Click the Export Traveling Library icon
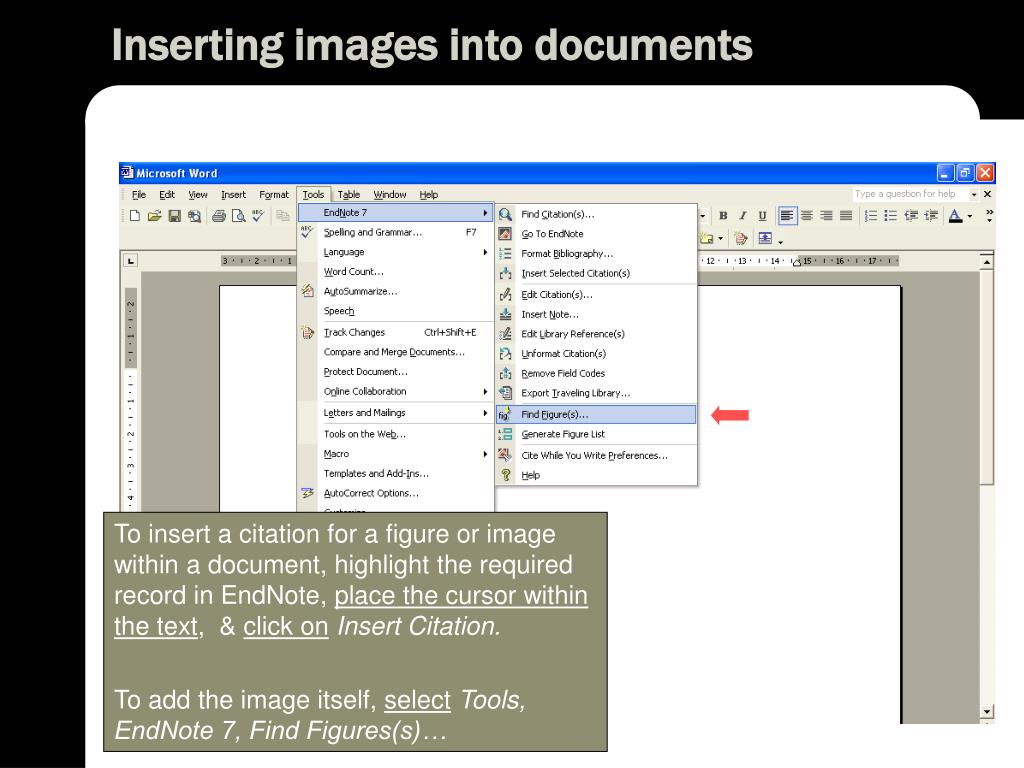1024x768 pixels. click(x=505, y=393)
